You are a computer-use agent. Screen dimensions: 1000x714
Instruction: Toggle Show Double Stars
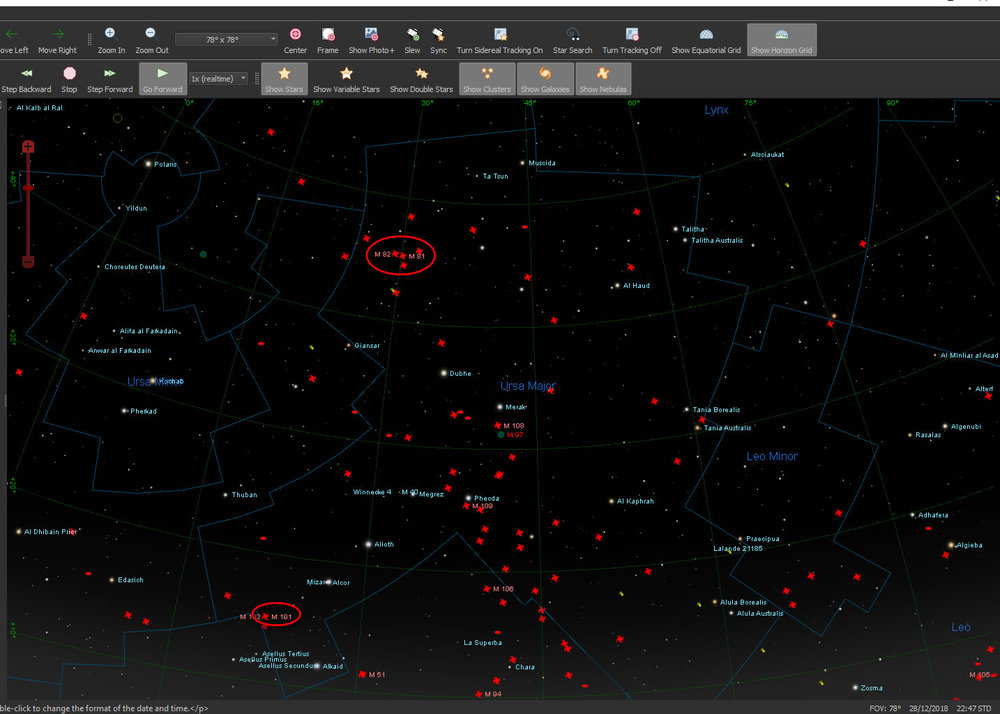click(422, 79)
